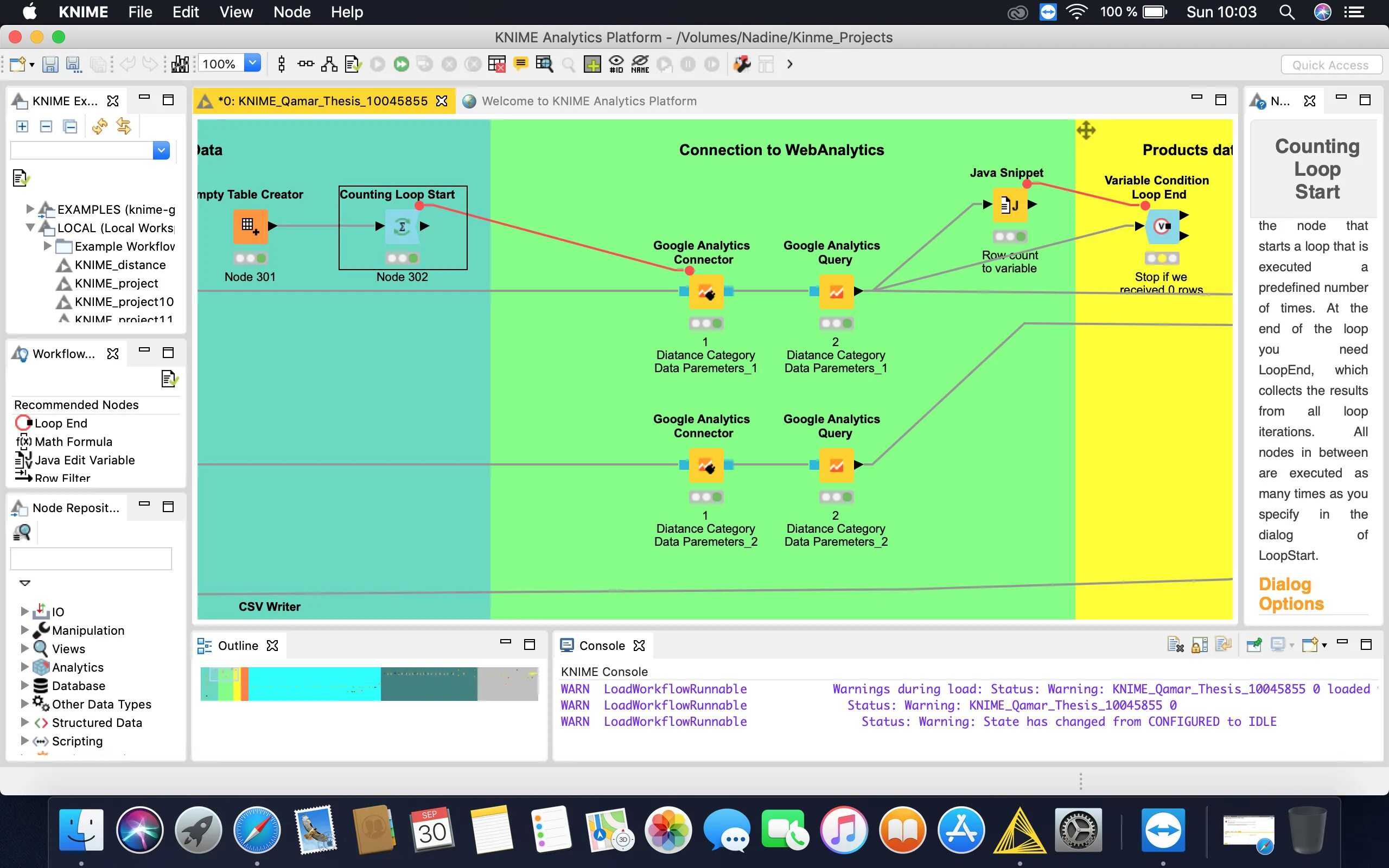Click the Save As toolbar icon
The width and height of the screenshot is (1389, 868).
tap(73, 65)
